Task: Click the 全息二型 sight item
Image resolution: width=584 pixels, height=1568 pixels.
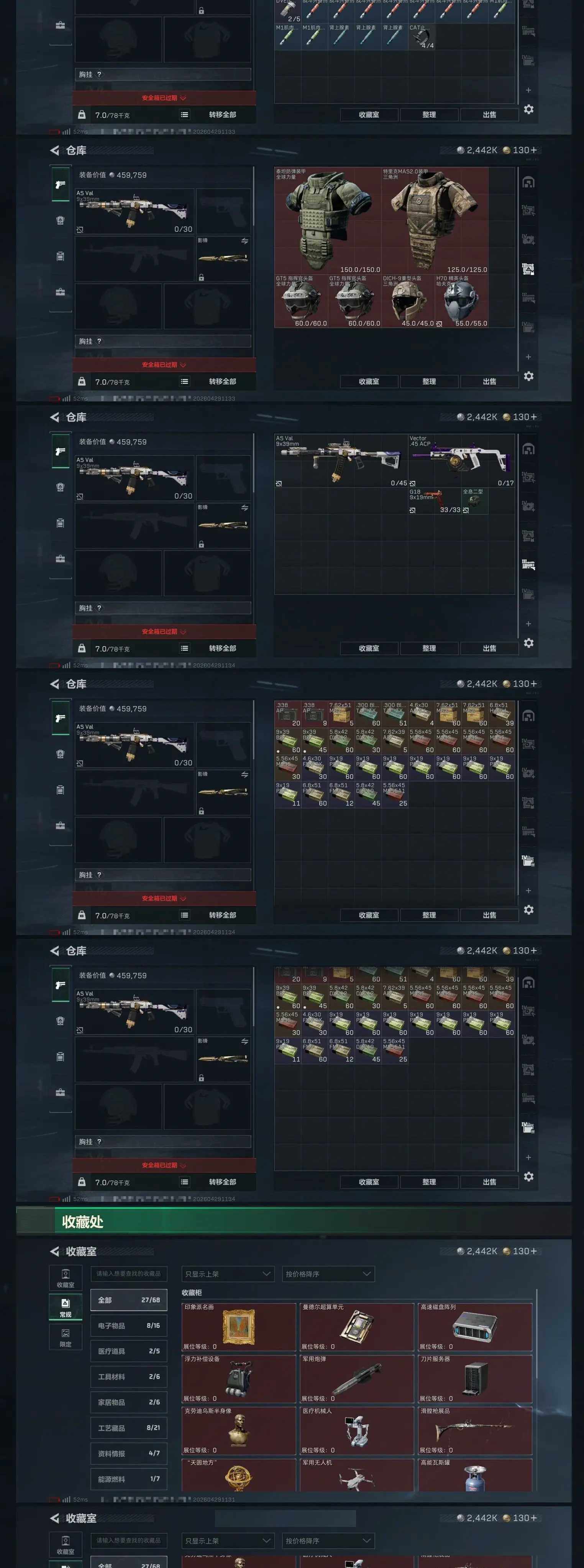Action: 474,501
